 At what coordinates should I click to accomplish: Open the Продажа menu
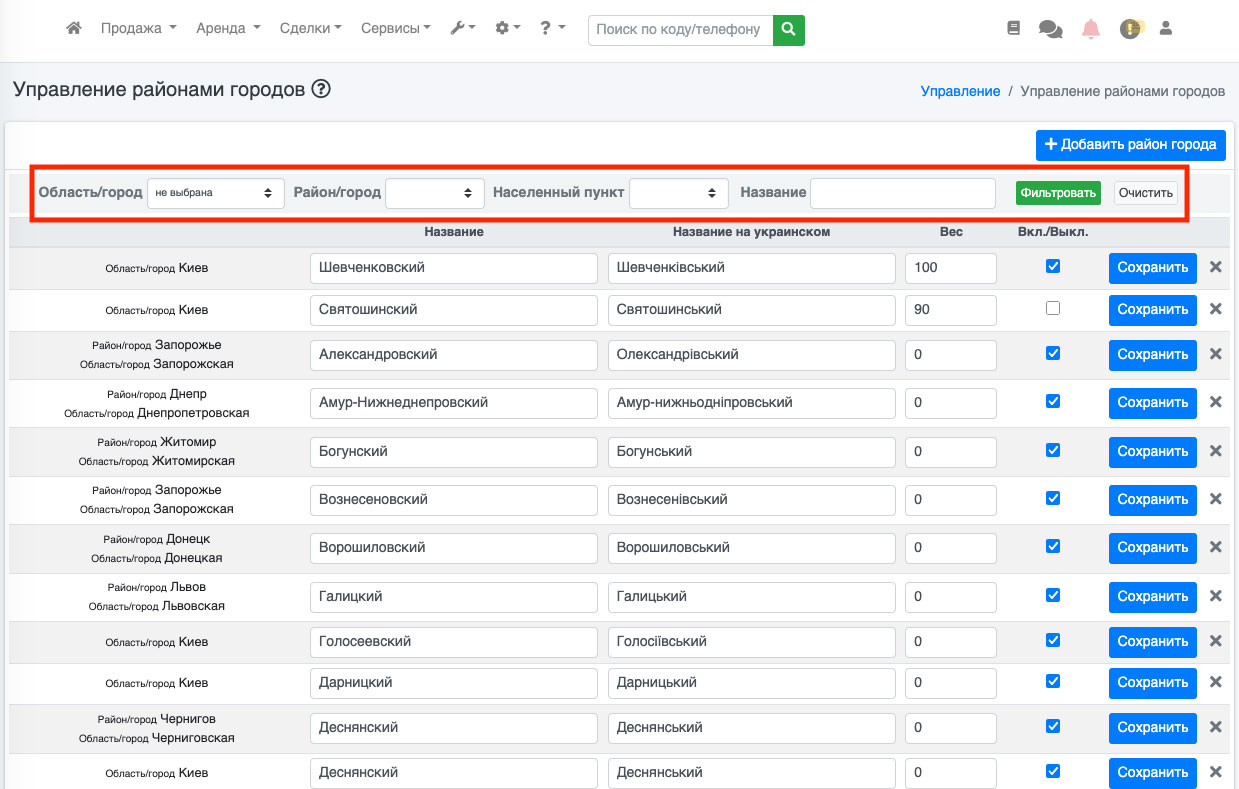pos(138,29)
